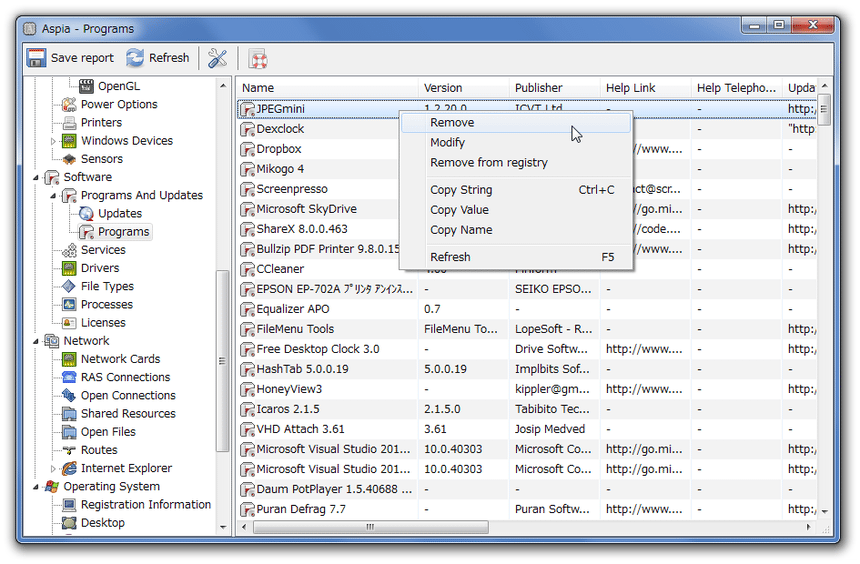The height and width of the screenshot is (564, 860).
Task: Select Copy Value in context menu
Action: [x=516, y=210]
